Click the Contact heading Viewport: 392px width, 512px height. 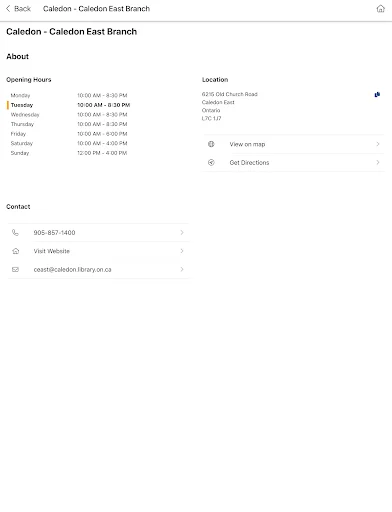[18, 207]
